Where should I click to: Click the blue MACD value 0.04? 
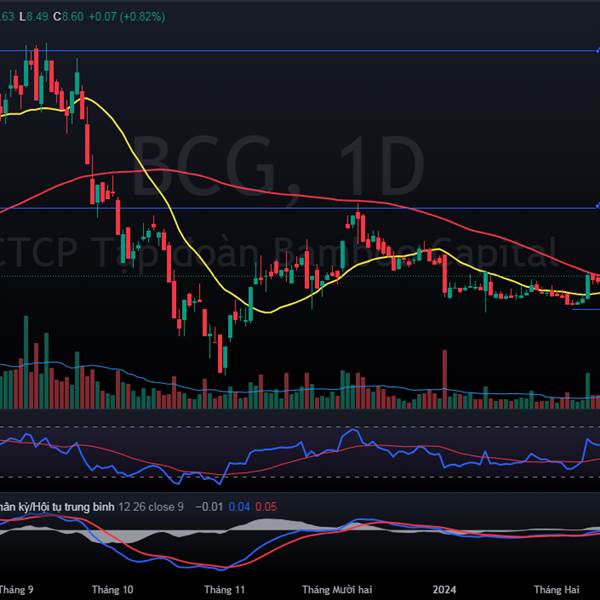click(x=239, y=507)
